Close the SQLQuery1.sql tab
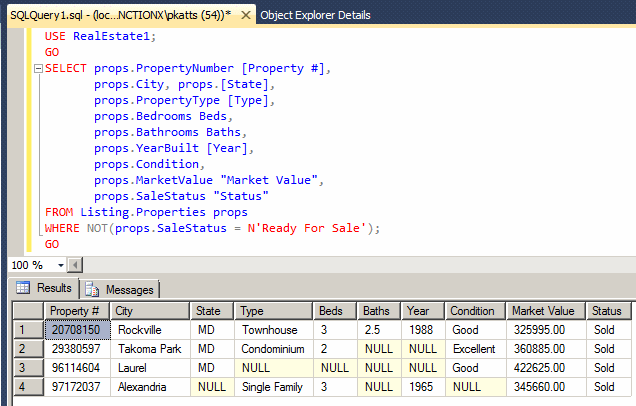 (x=246, y=15)
